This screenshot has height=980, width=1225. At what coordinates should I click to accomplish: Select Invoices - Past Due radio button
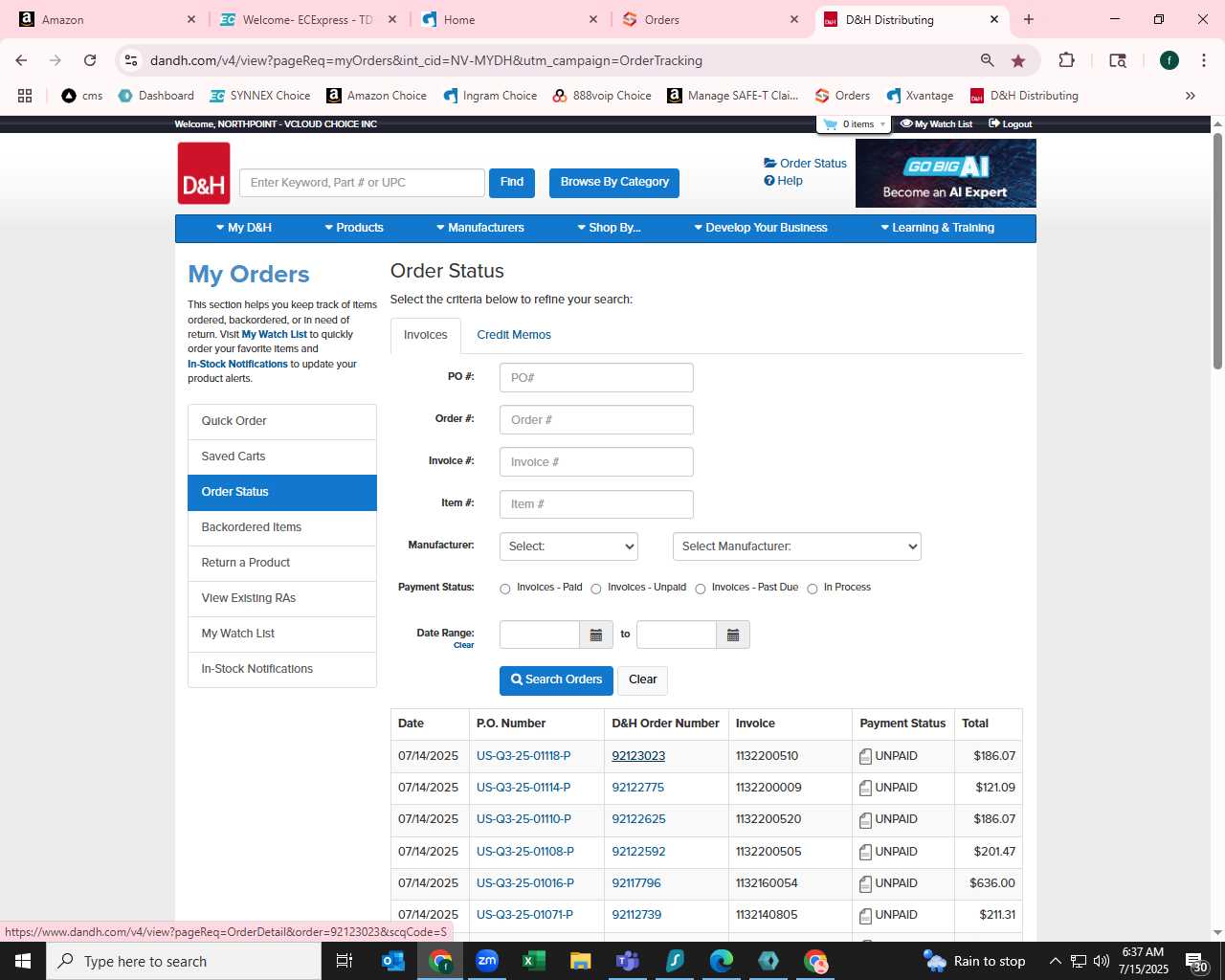(701, 589)
